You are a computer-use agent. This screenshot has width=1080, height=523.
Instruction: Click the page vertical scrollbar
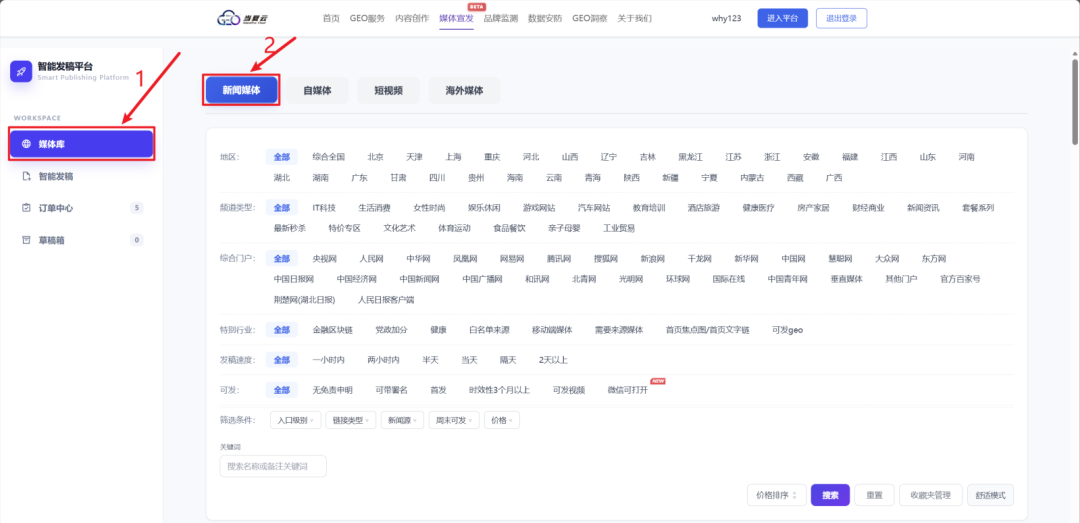point(1074,102)
